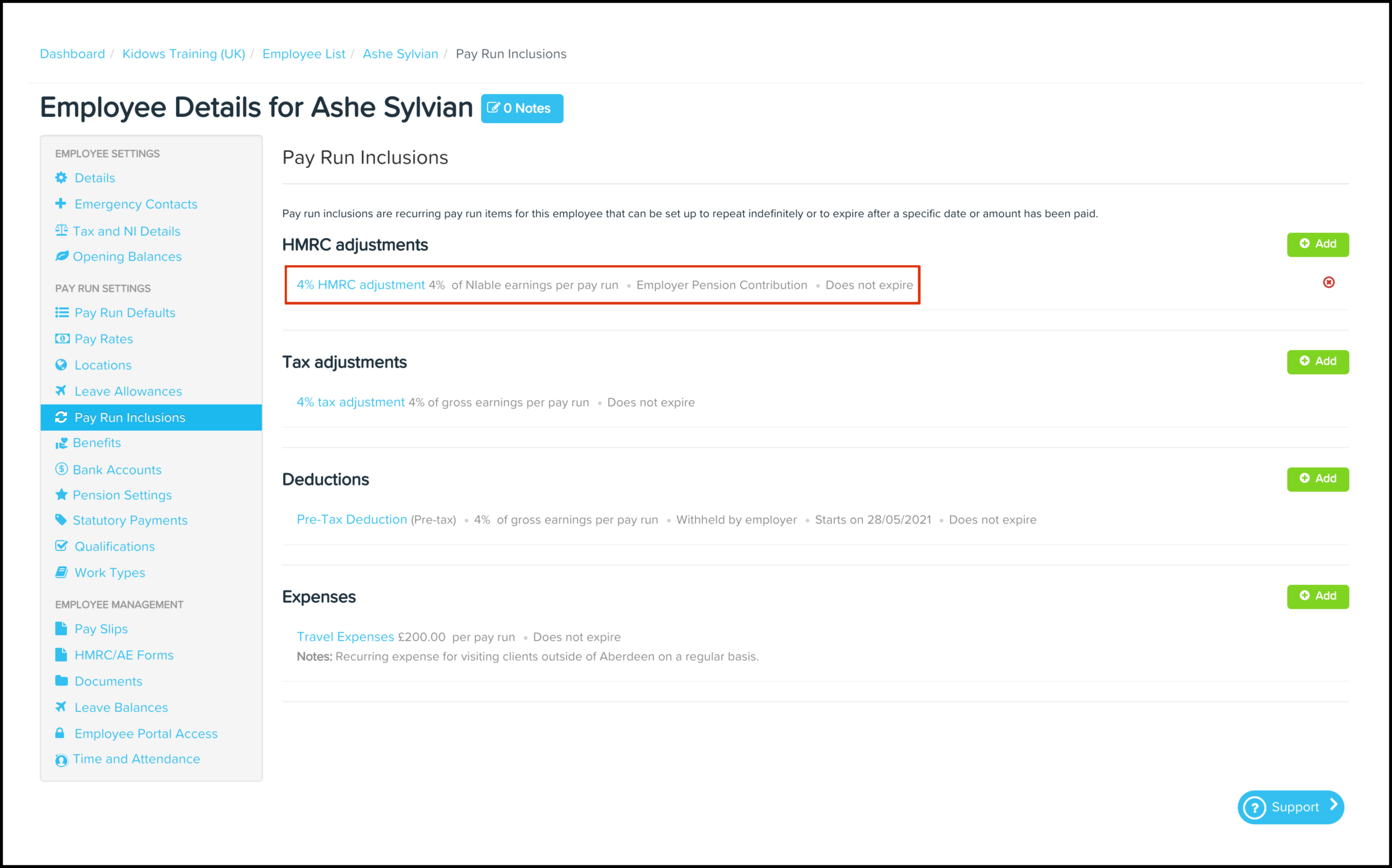Open Pay Rates in sidebar
Viewport: 1392px width, 868px height.
[103, 339]
